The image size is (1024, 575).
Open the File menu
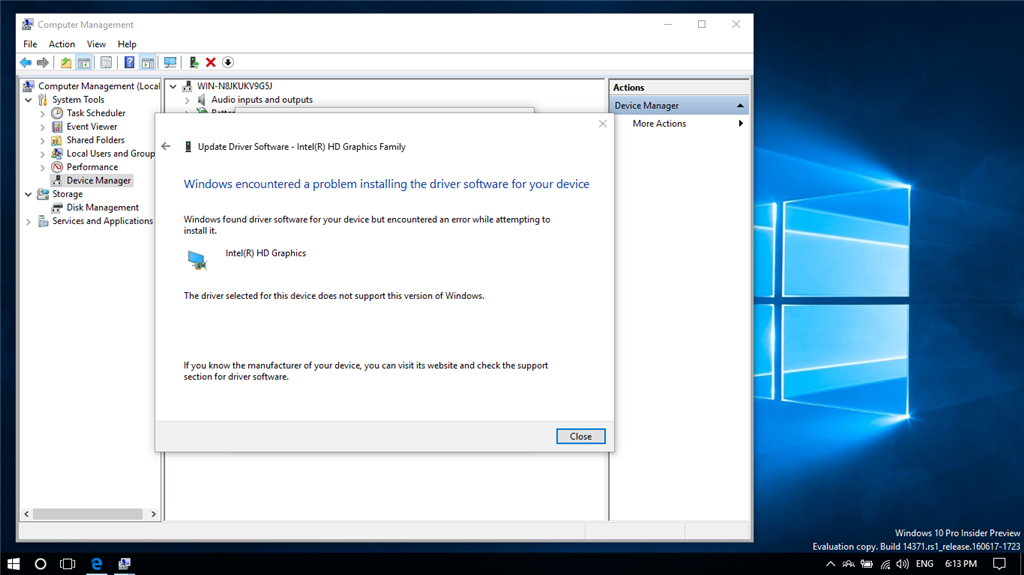pyautogui.click(x=30, y=44)
